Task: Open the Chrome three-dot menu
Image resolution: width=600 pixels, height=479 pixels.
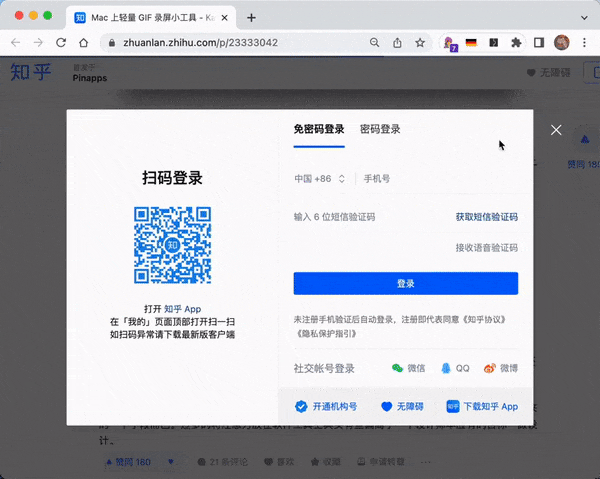Action: coord(584,42)
